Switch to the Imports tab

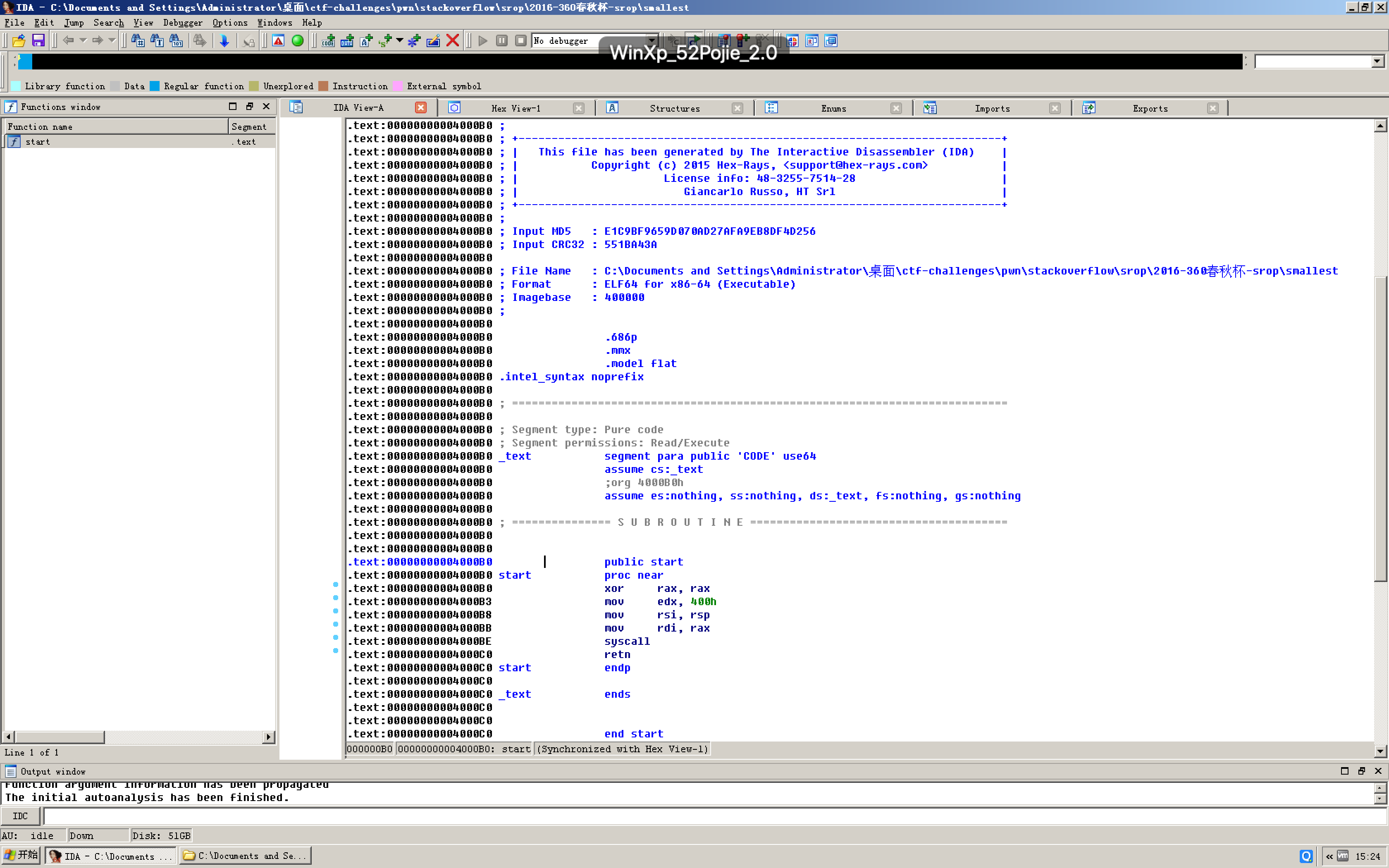tap(991, 108)
